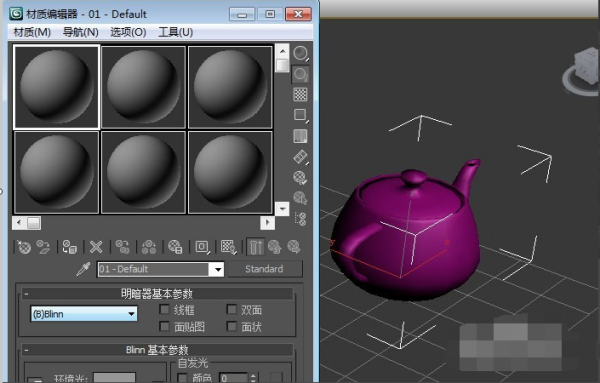Viewport: 600px width, 383px height.
Task: Select the bottom-right sample slot
Action: pyautogui.click(x=230, y=172)
